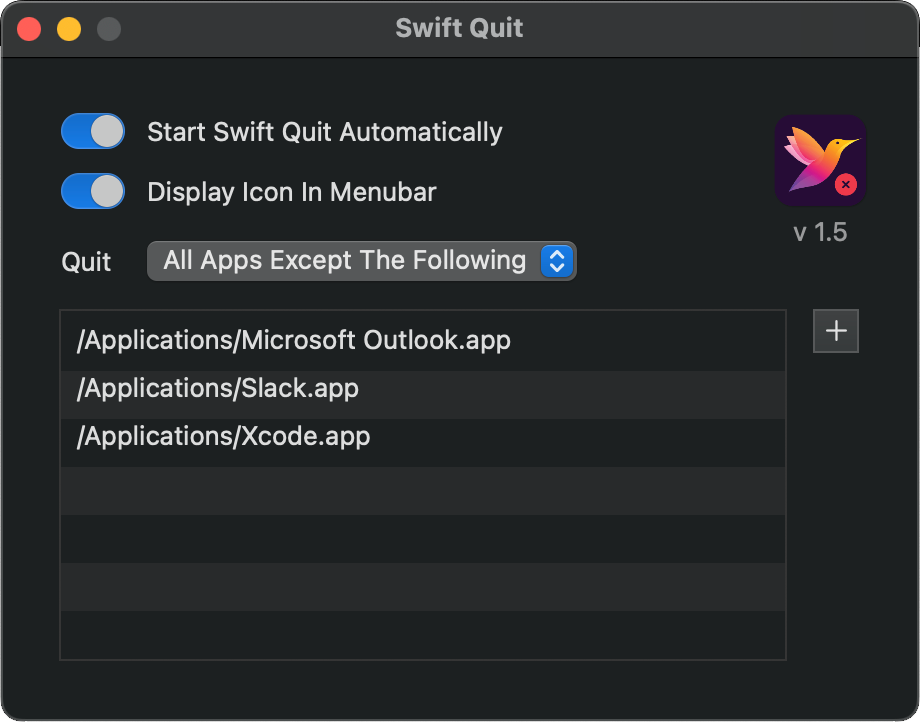The height and width of the screenshot is (722, 920).
Task: Minimize the Swift Quit window
Action: tap(69, 29)
